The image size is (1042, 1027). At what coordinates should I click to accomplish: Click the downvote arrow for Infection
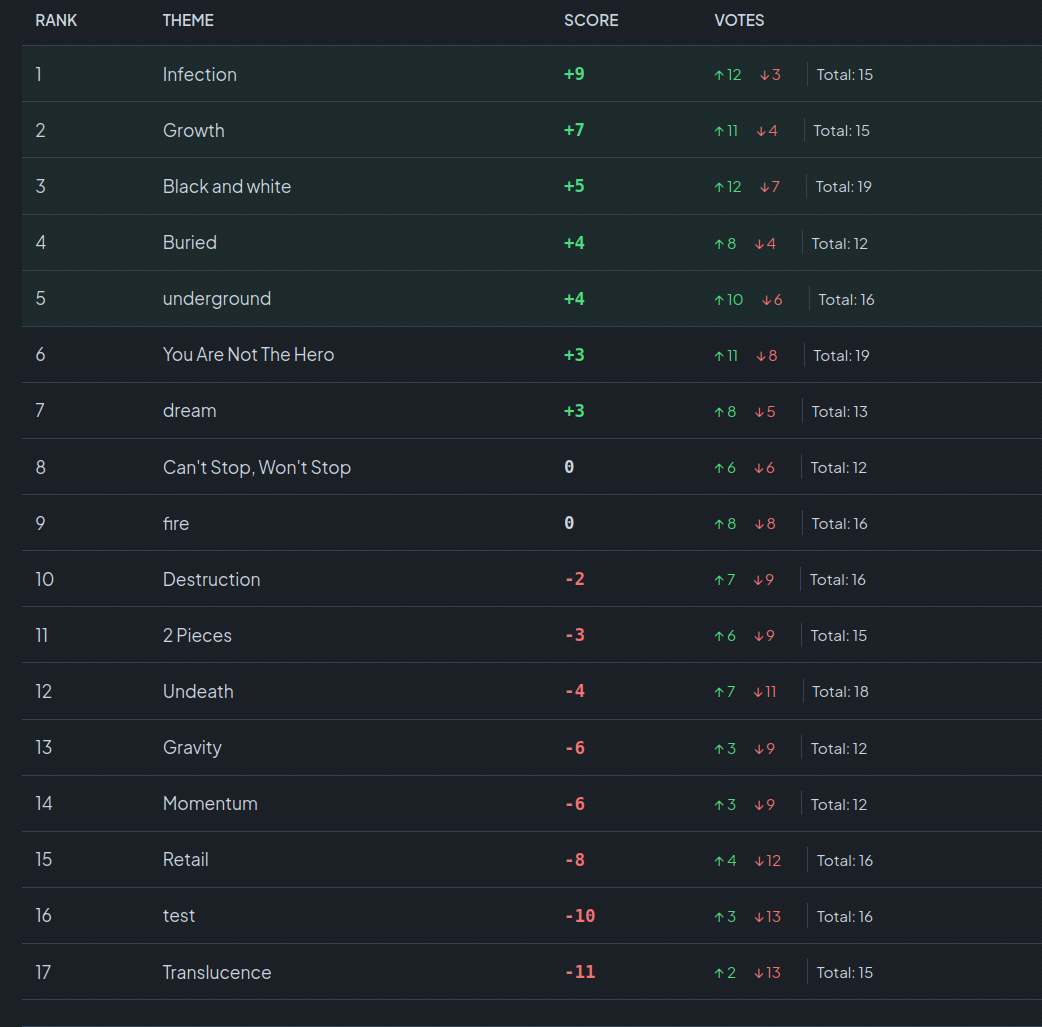click(x=764, y=75)
